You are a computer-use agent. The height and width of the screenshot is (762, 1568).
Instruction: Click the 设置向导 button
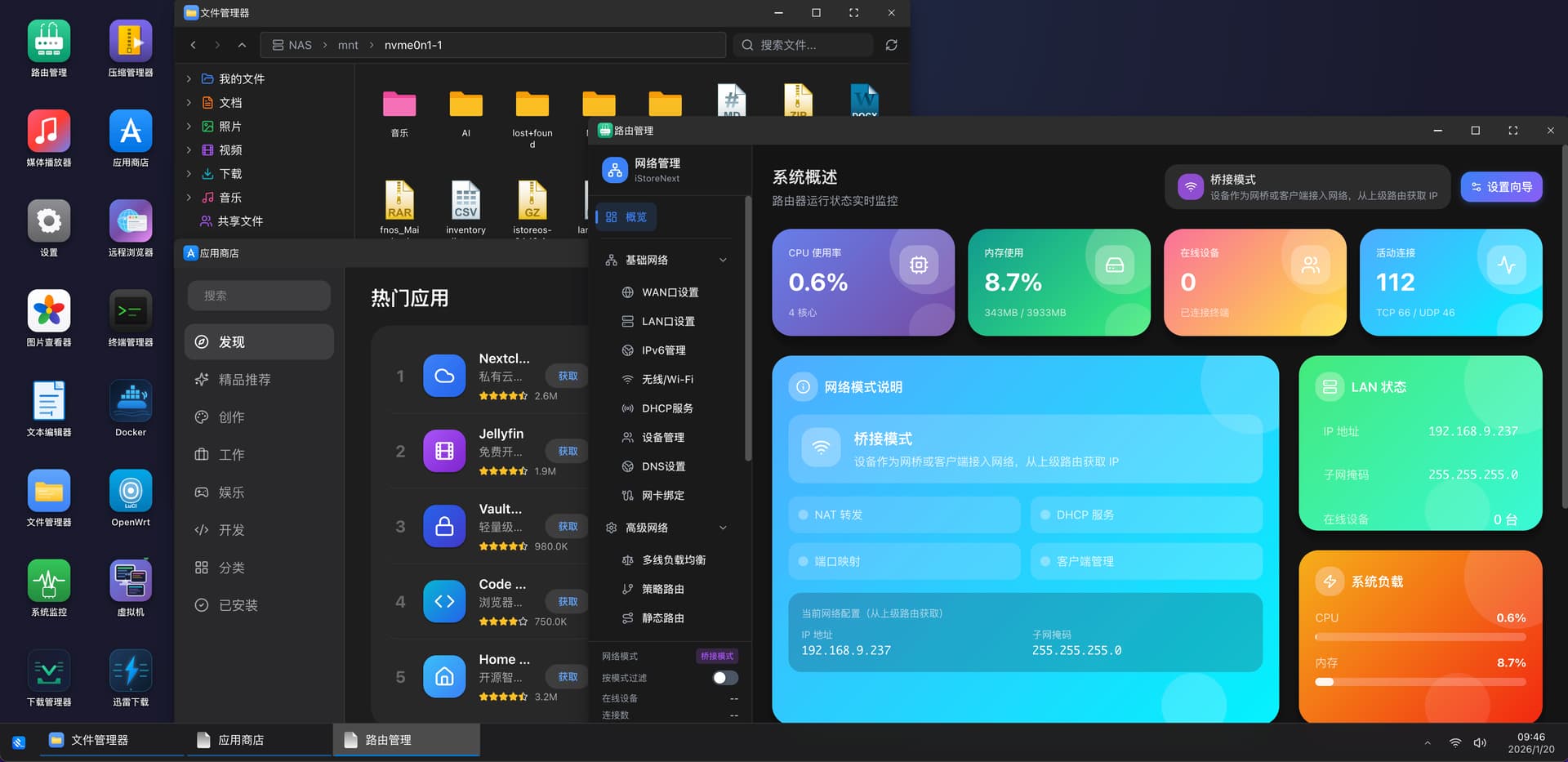[x=1500, y=187]
